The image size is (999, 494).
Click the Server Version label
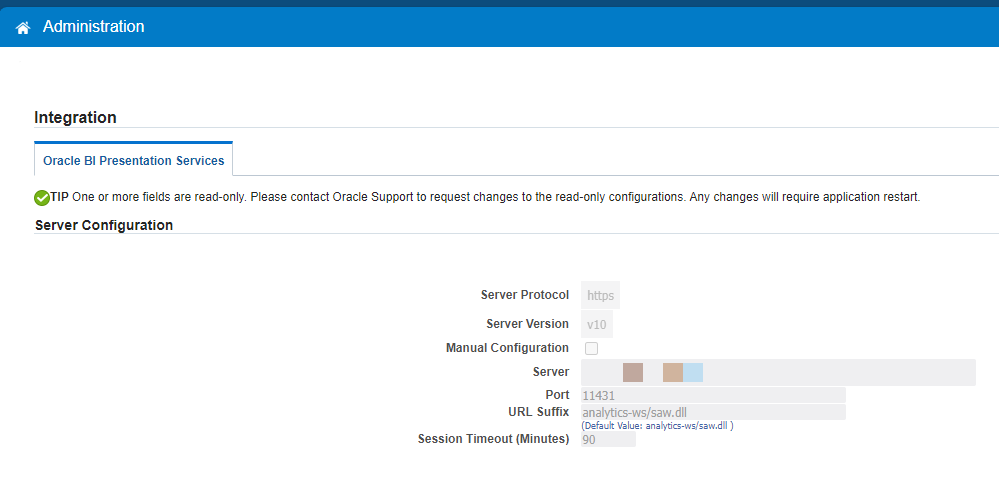[x=527, y=324]
